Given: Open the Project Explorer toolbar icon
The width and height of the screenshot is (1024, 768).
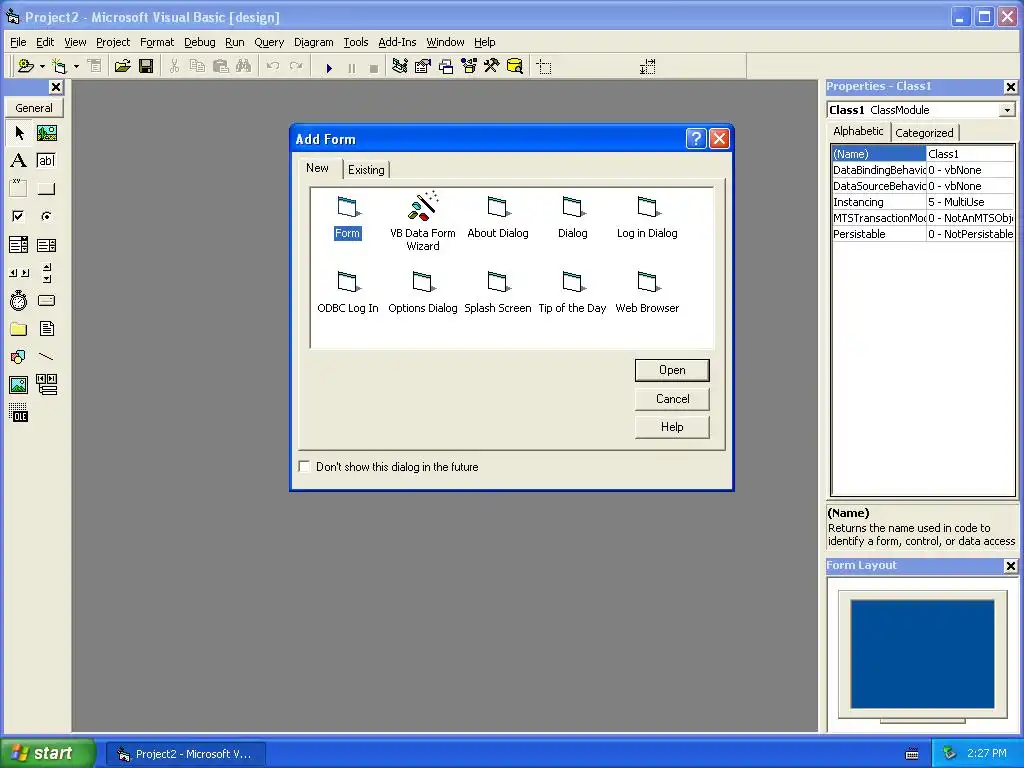Looking at the screenshot, I should [400, 66].
